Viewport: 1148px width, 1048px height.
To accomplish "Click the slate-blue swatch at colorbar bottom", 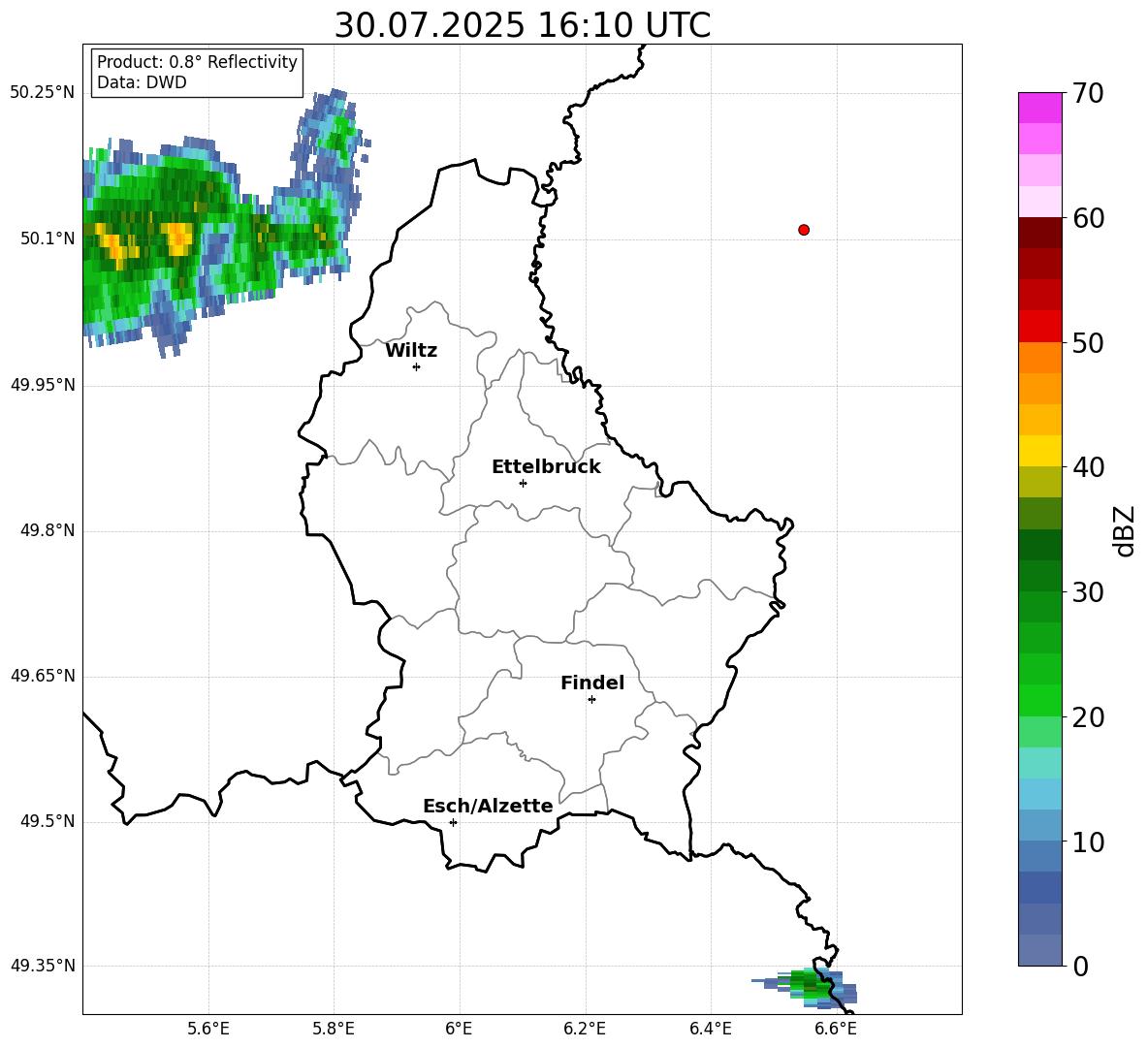I will 1039,950.
